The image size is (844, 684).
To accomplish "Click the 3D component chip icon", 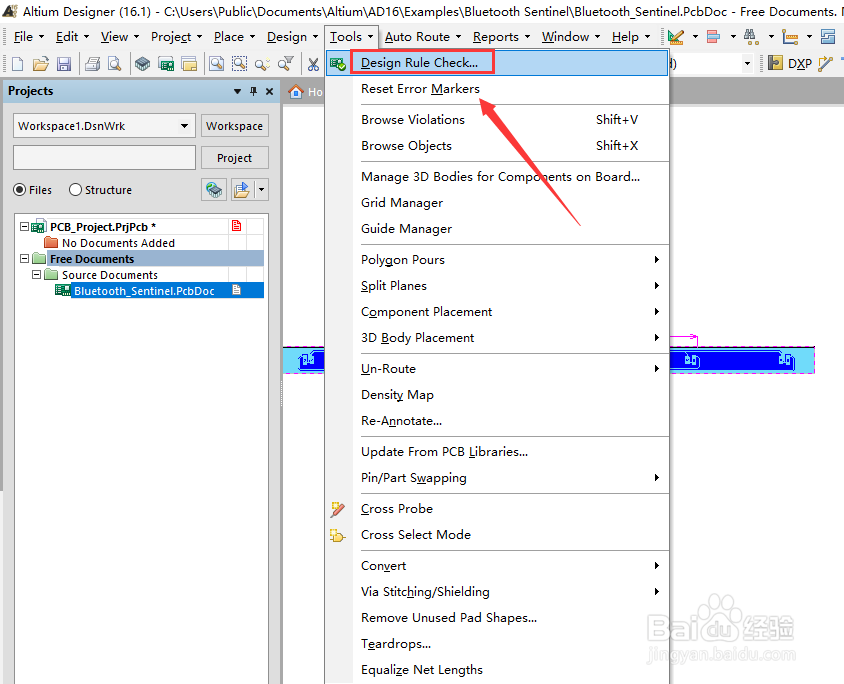I will click(143, 64).
